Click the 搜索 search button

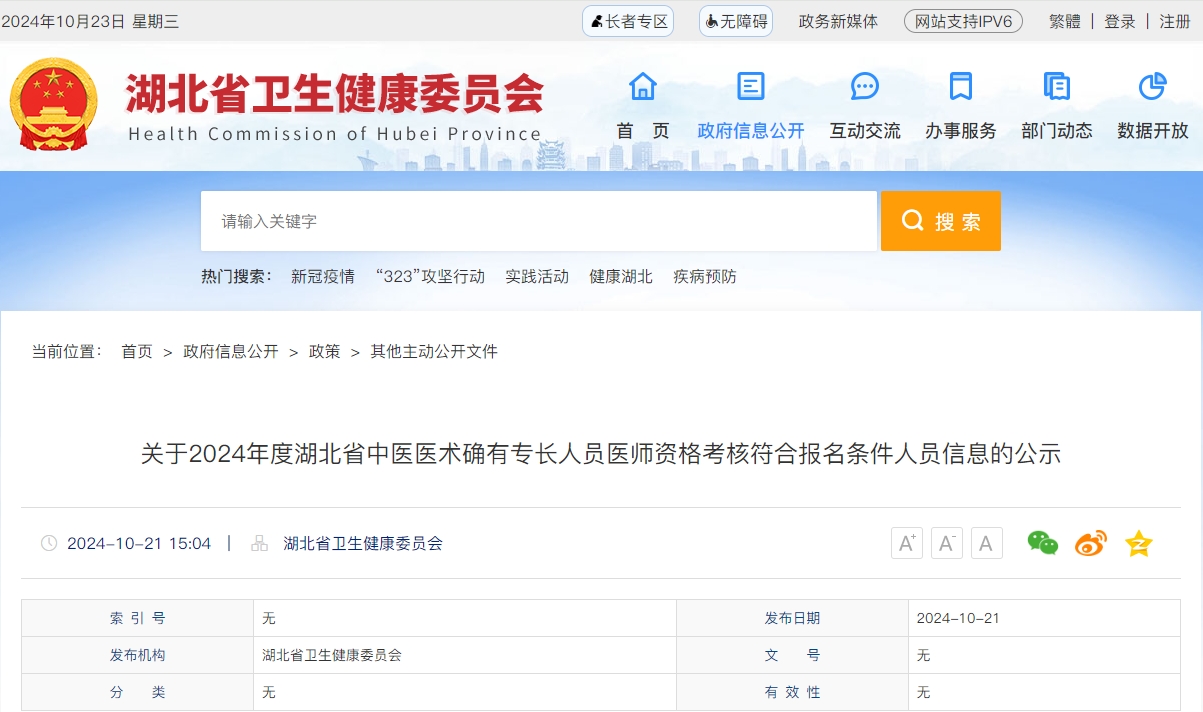pyautogui.click(x=941, y=221)
